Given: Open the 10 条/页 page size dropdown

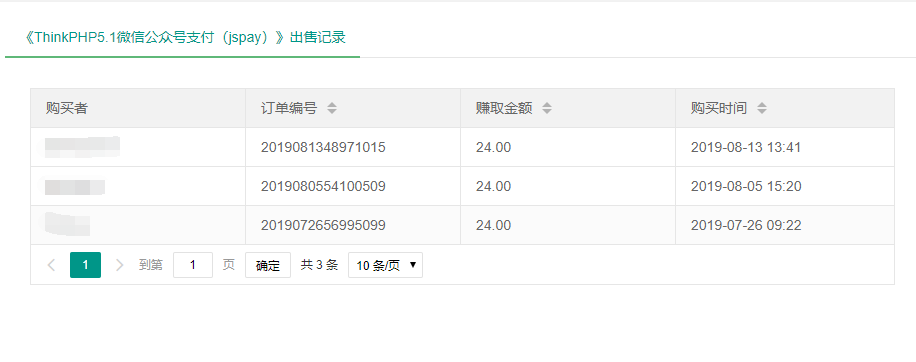Looking at the screenshot, I should (386, 265).
